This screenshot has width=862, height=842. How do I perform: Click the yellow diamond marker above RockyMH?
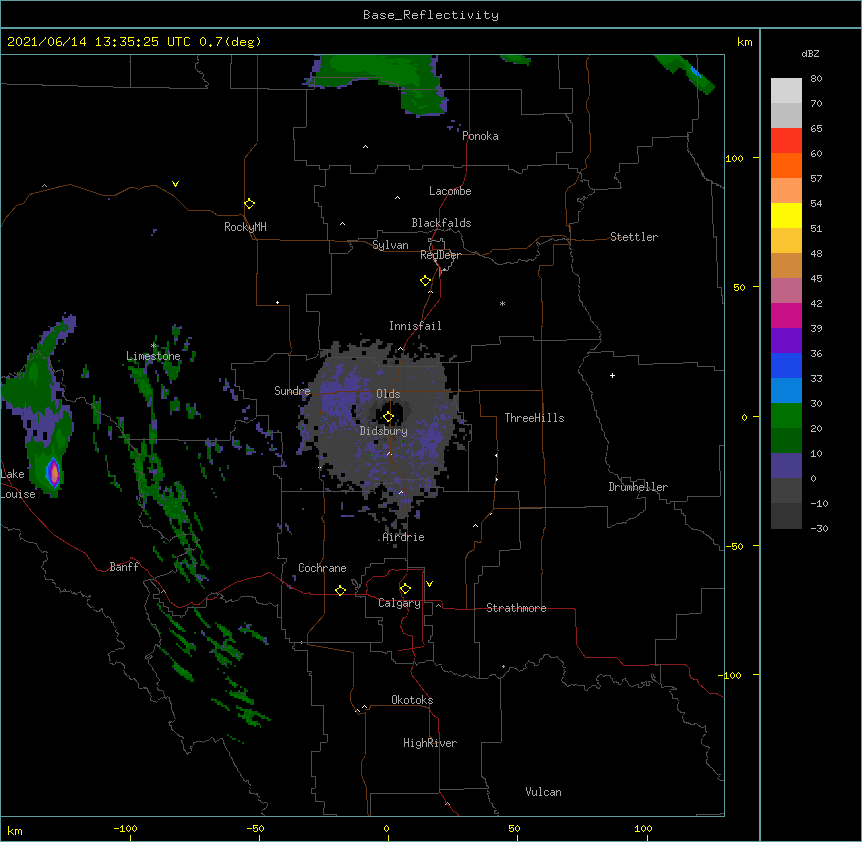coord(249,204)
